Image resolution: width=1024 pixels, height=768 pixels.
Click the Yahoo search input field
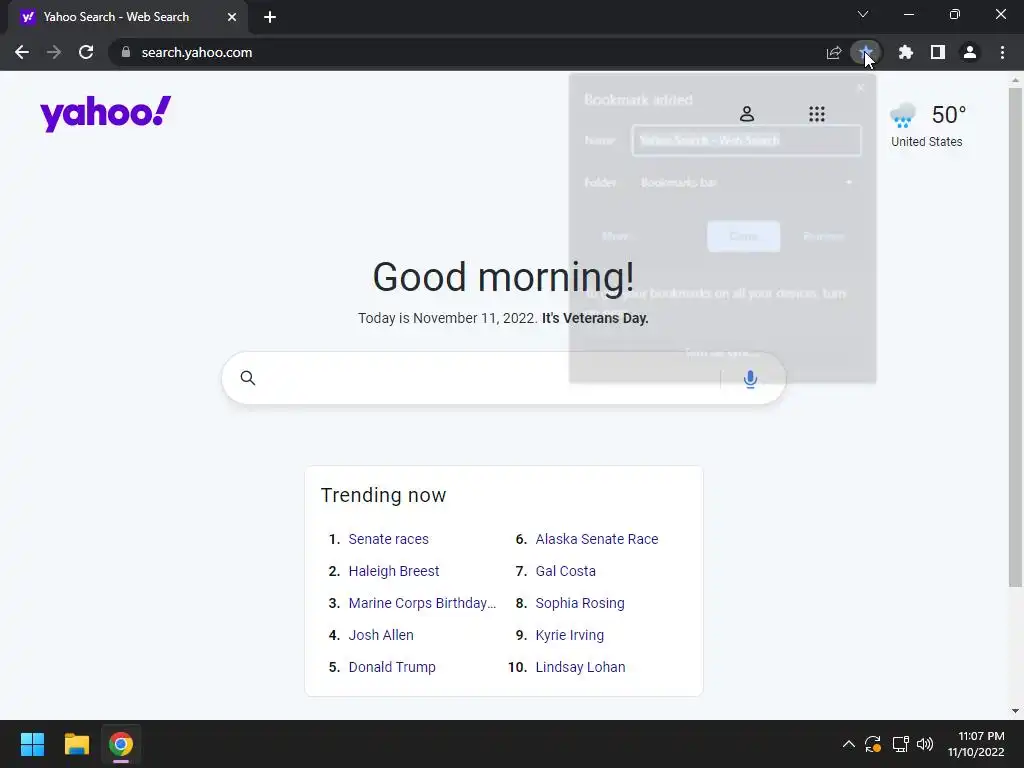[504, 378]
